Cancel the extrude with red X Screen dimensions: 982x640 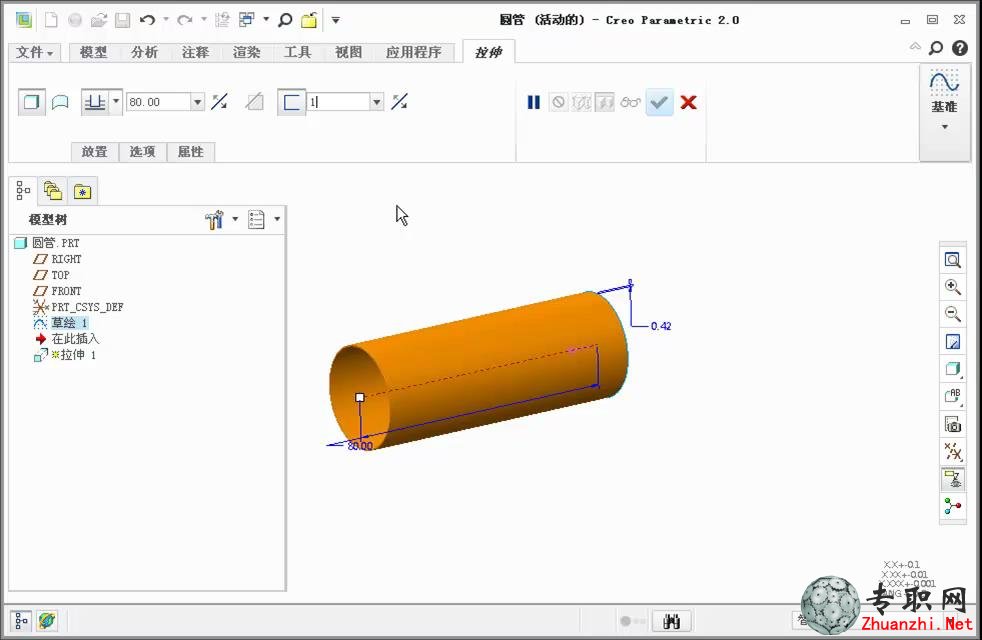[x=688, y=102]
